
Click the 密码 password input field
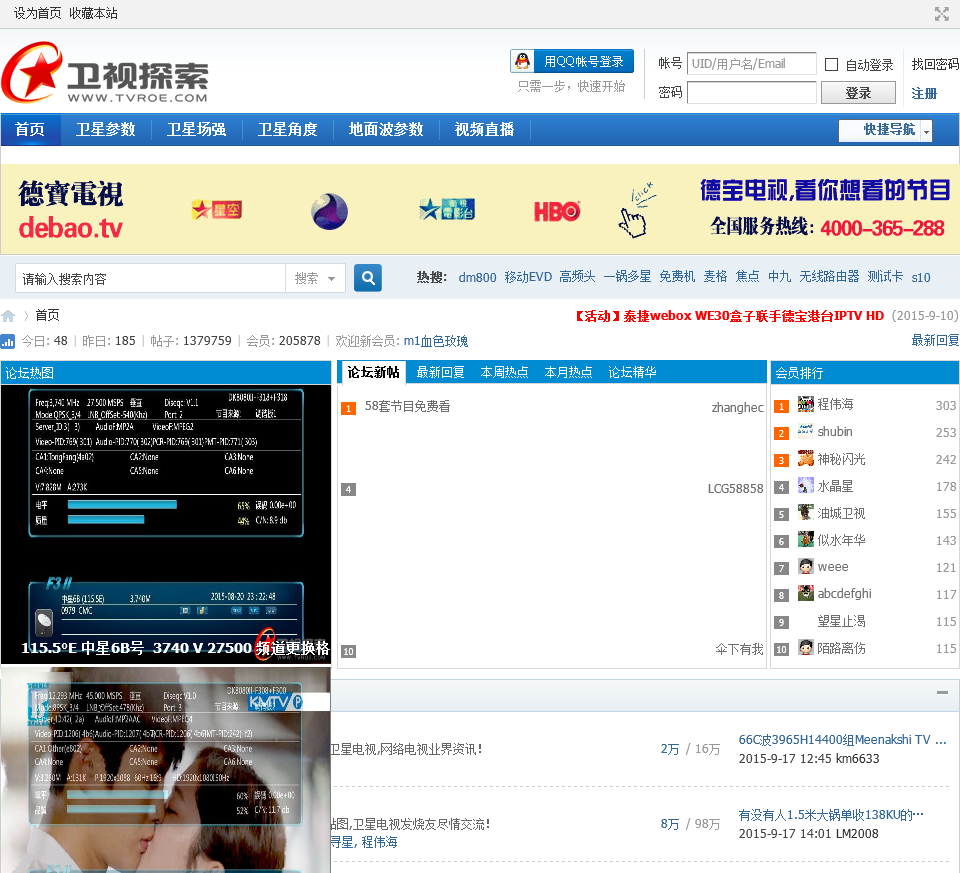pos(751,93)
